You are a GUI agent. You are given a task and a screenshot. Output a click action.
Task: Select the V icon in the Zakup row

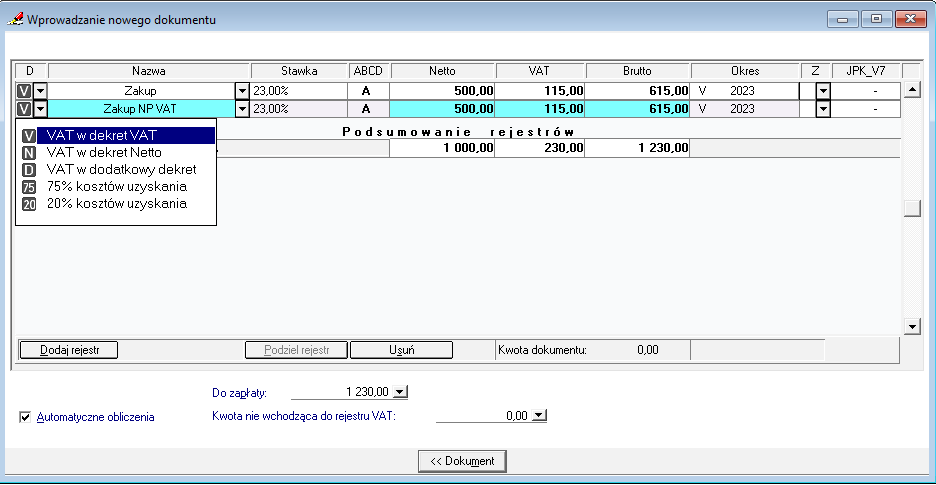tap(25, 91)
